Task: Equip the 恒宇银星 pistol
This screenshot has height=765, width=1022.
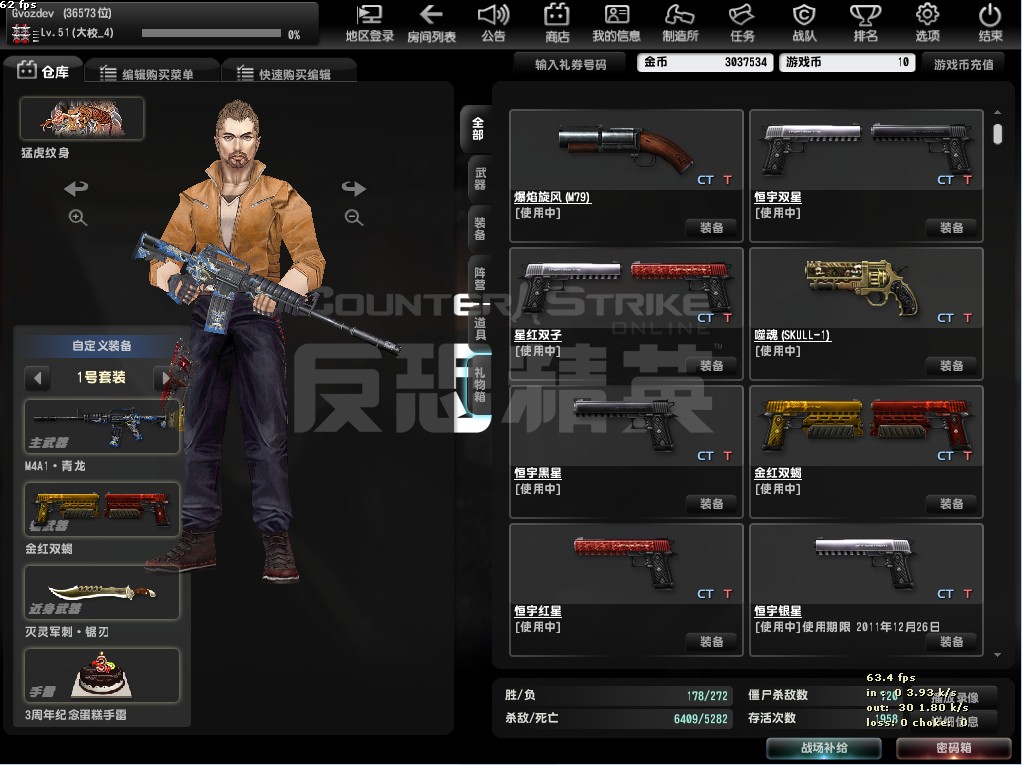Action: click(951, 642)
